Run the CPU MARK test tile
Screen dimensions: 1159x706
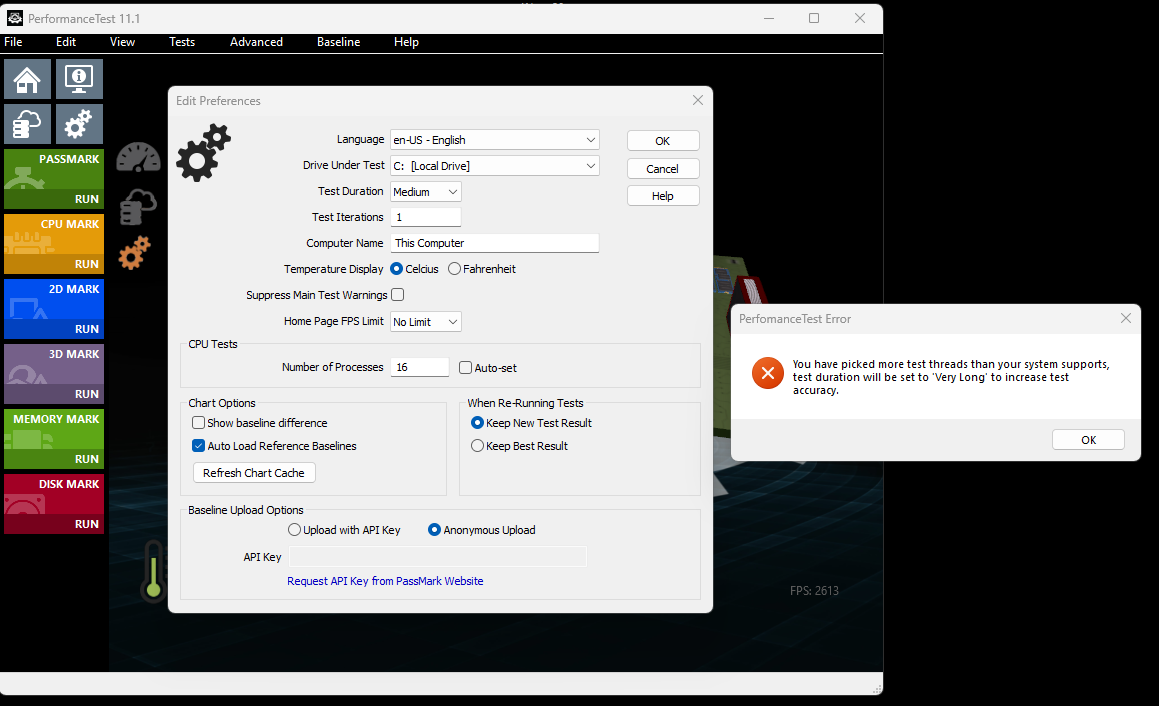(x=54, y=244)
